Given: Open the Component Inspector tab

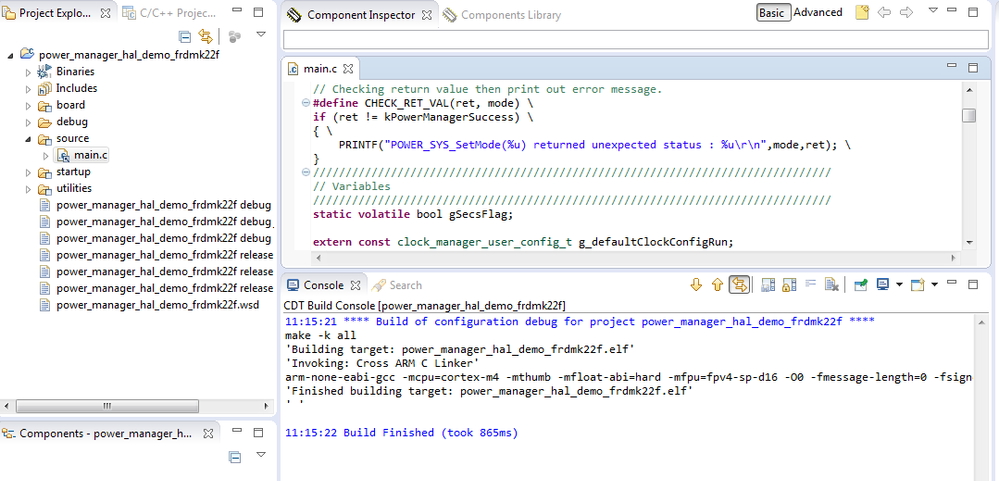Looking at the screenshot, I should (361, 15).
